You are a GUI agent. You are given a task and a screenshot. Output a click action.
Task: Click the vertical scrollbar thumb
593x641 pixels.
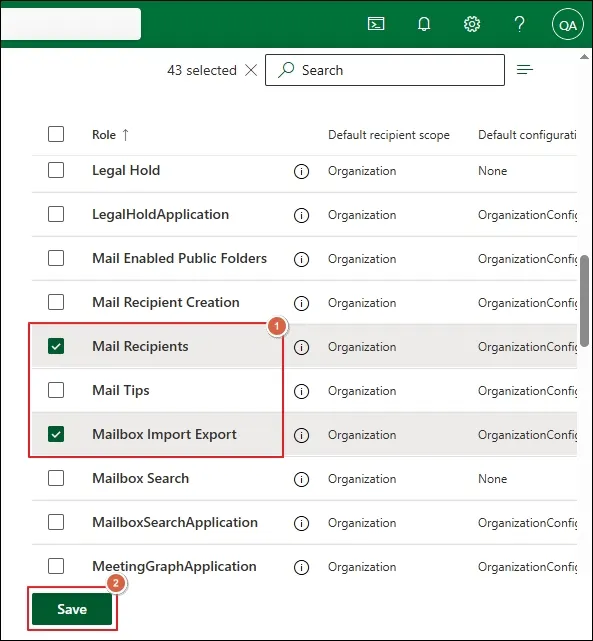[584, 301]
